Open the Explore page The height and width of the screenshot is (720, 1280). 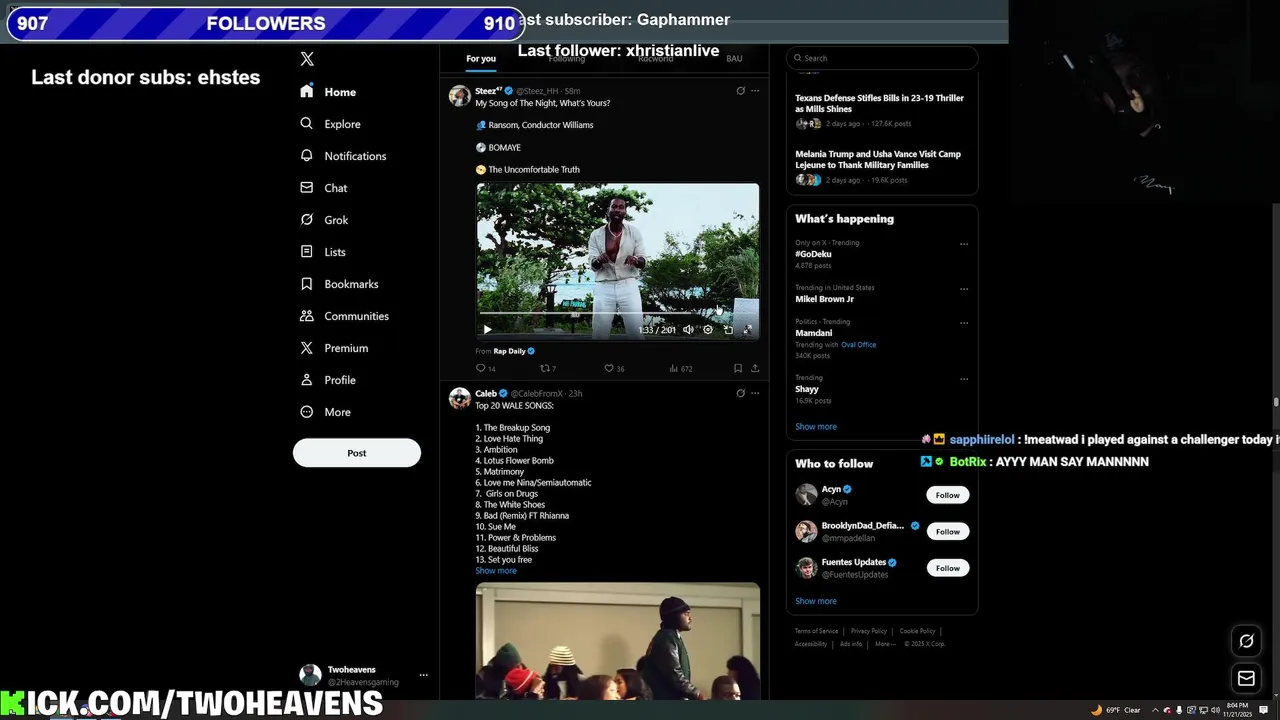point(330,124)
